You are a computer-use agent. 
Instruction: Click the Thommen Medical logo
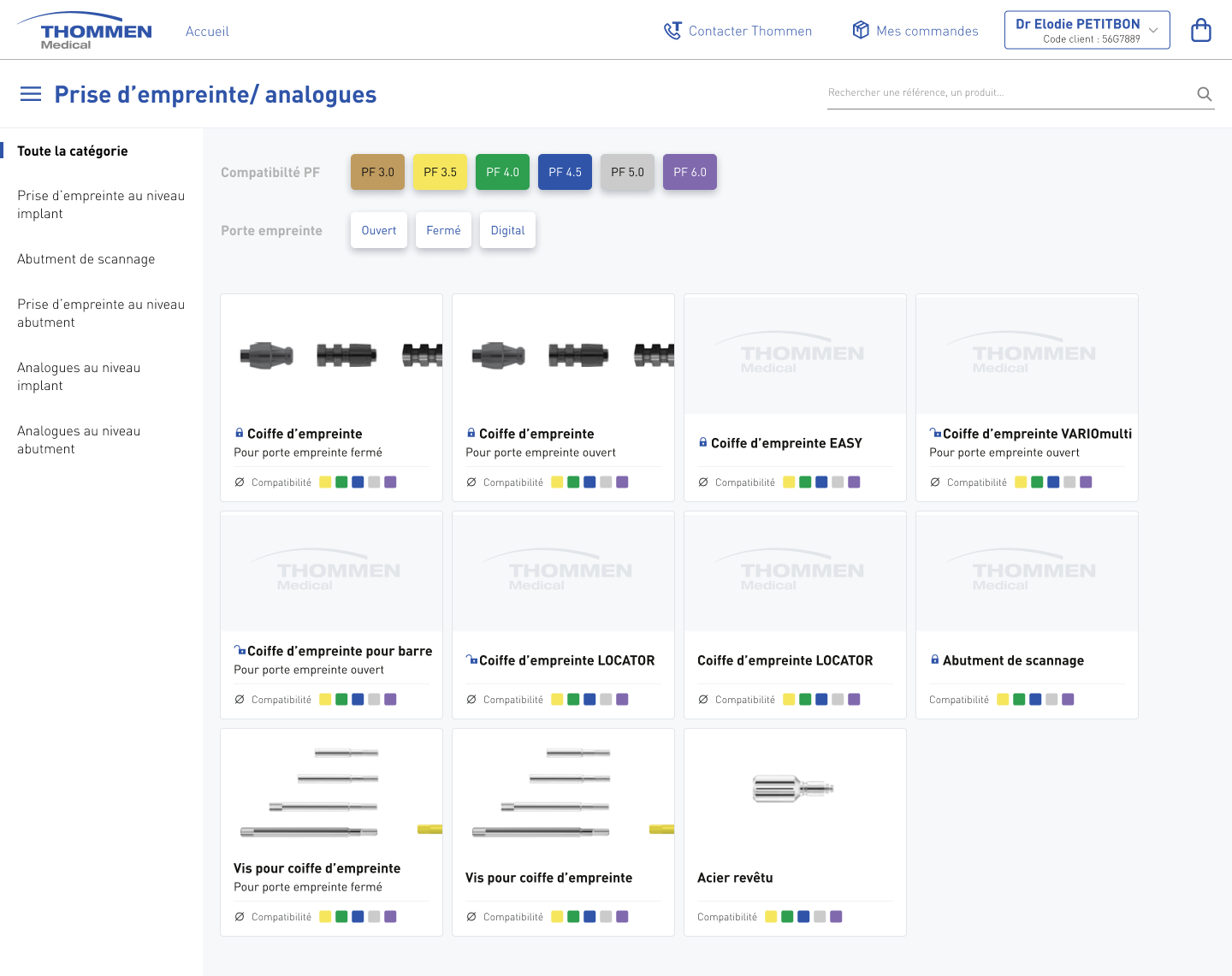pyautogui.click(x=85, y=31)
